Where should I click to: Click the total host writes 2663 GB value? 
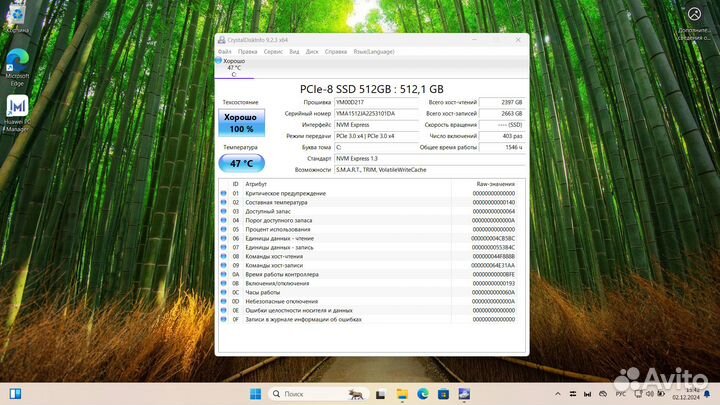pos(501,113)
